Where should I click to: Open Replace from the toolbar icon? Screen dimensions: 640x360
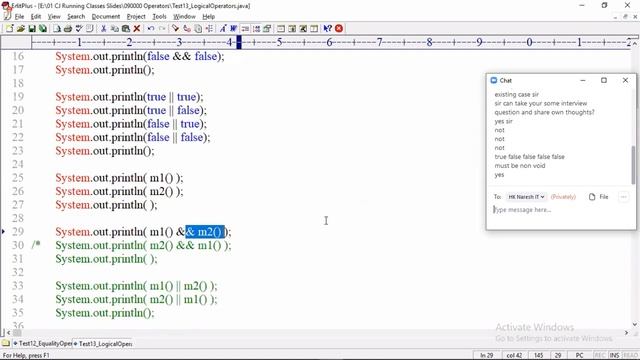pyautogui.click(x=187, y=29)
